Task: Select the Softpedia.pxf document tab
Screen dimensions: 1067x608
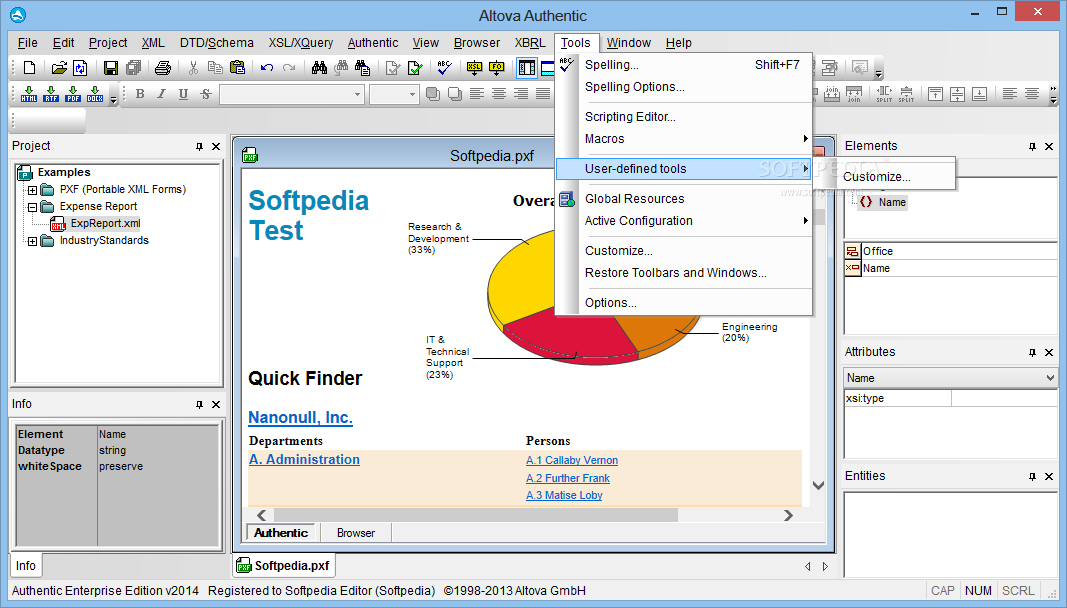Action: pyautogui.click(x=284, y=566)
